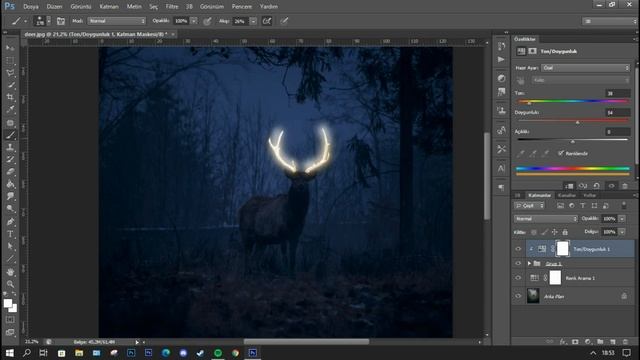Select the Brush tool in the toolbox
The width and height of the screenshot is (640, 360).
[x=10, y=135]
